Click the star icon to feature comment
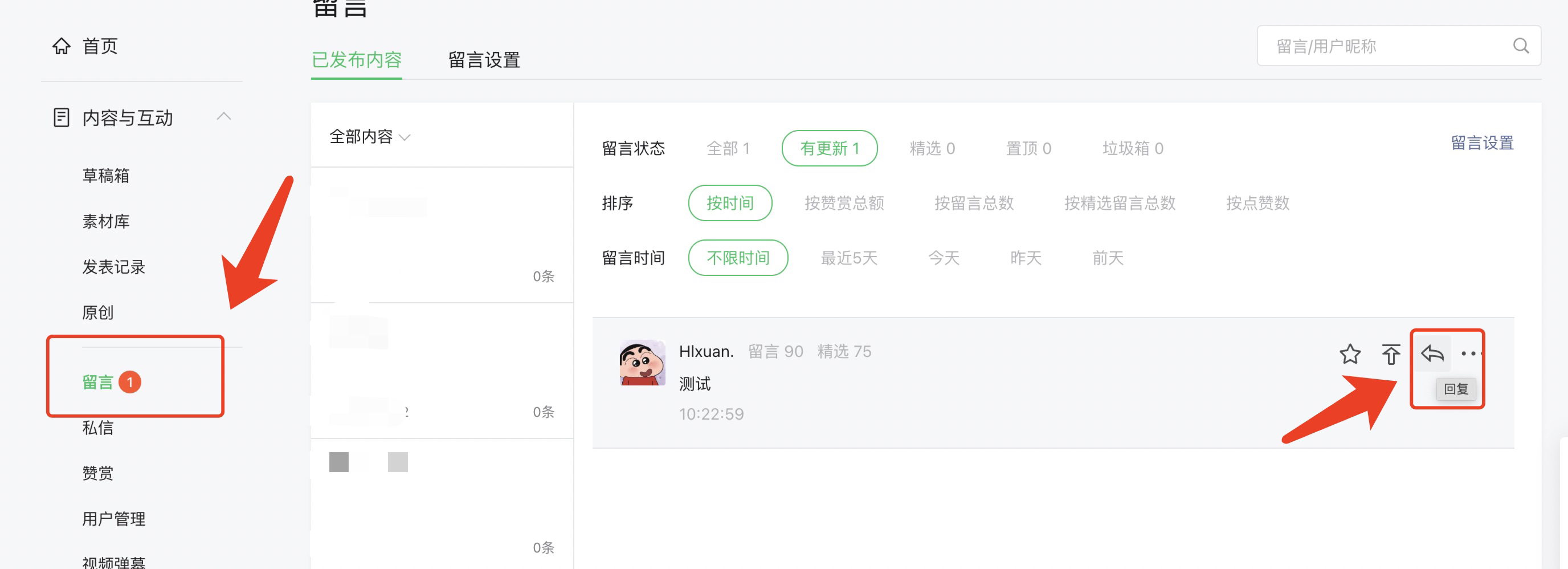This screenshot has height=569, width=1568. [1349, 354]
